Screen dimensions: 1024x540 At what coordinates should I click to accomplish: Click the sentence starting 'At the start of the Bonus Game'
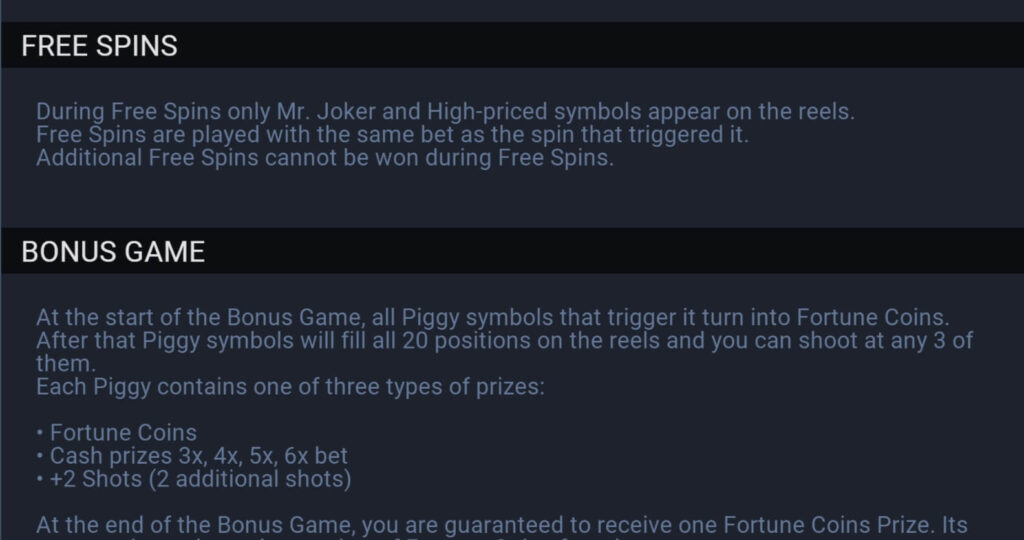492,317
